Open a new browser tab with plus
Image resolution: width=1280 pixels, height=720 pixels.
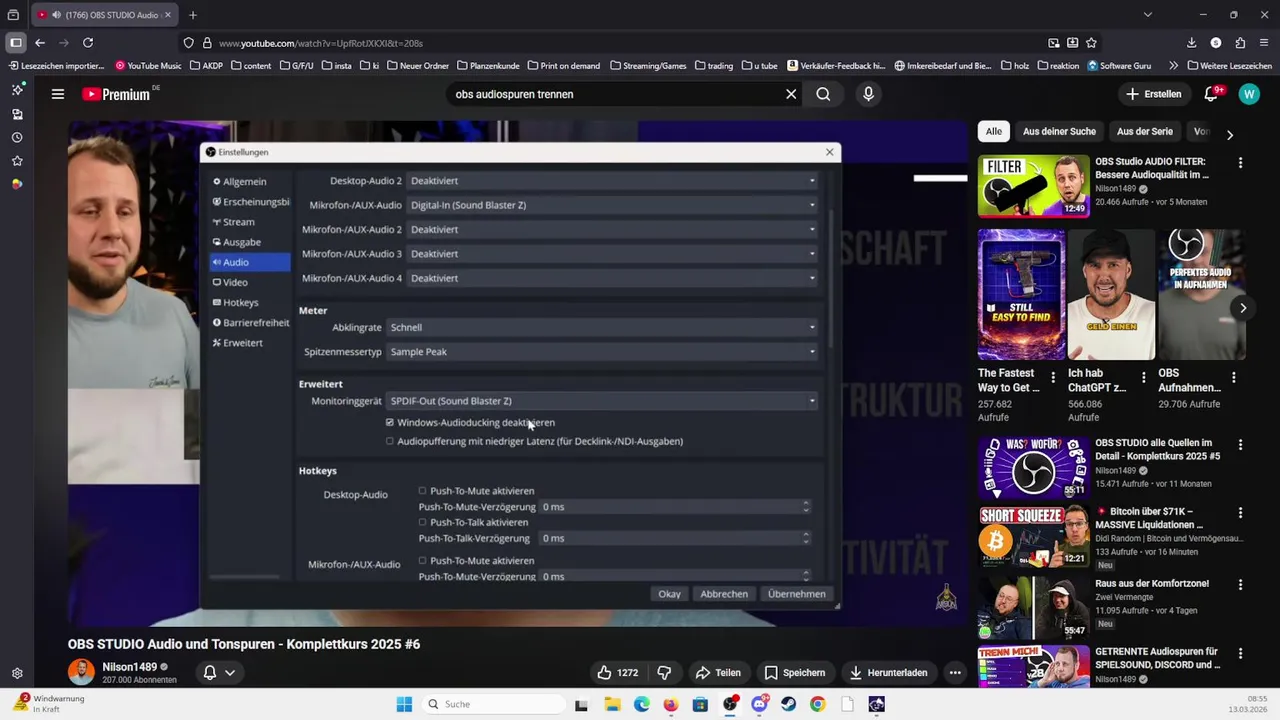click(x=193, y=15)
